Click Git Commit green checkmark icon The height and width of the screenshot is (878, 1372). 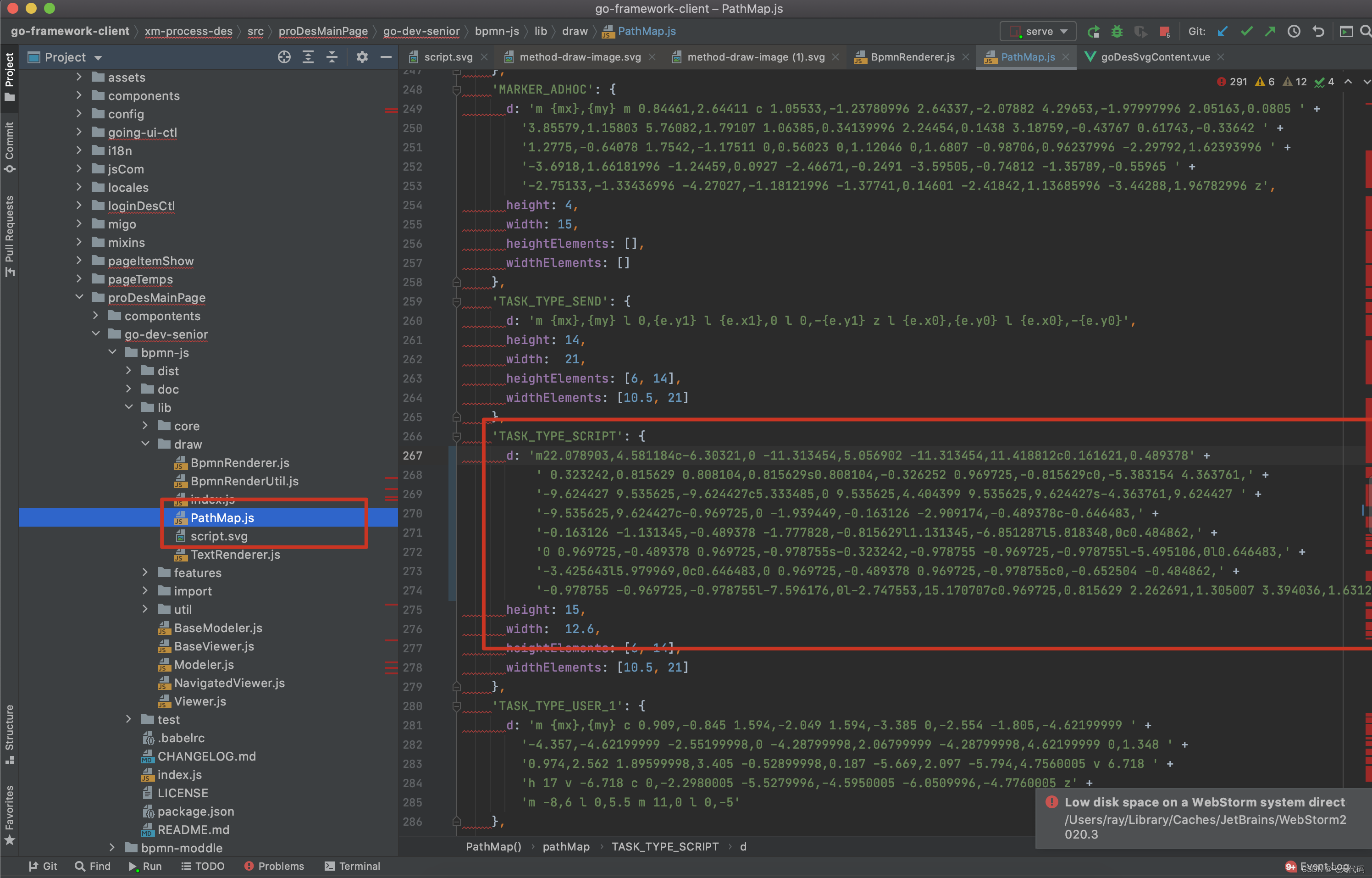click(x=1247, y=31)
